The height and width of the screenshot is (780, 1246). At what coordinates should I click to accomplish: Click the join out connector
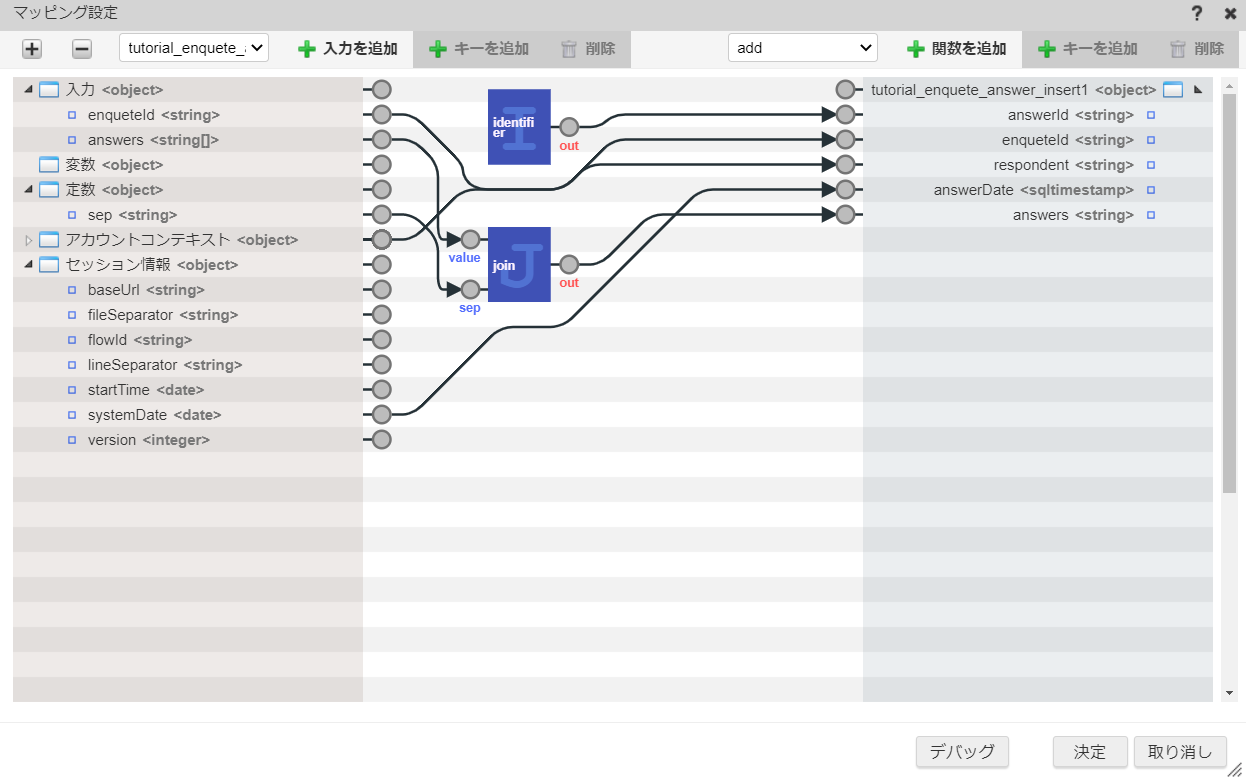569,265
